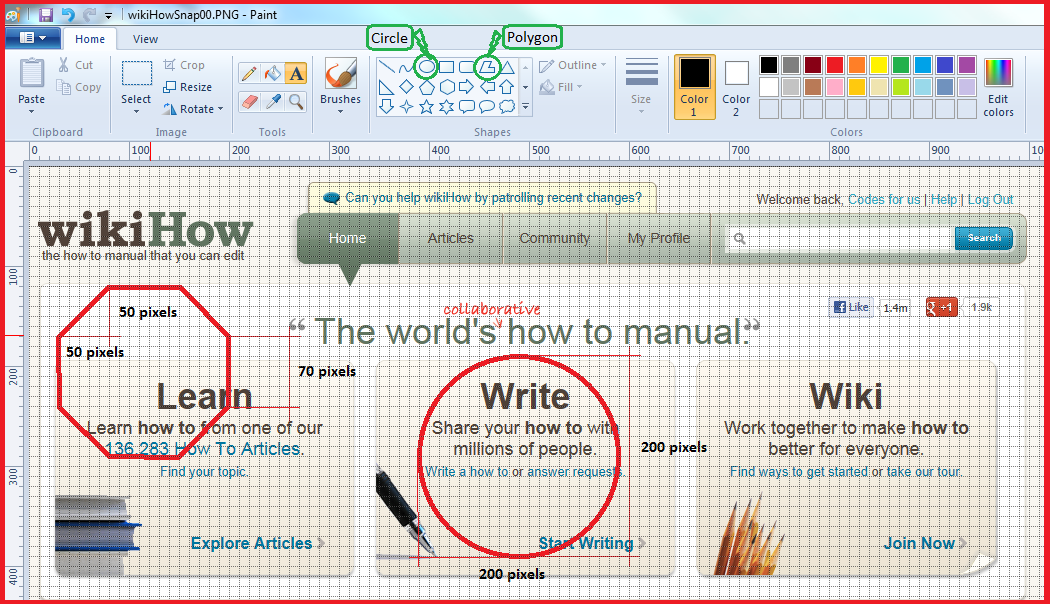This screenshot has width=1050, height=604.
Task: Pick the Pentagon shape
Action: pyautogui.click(x=427, y=87)
